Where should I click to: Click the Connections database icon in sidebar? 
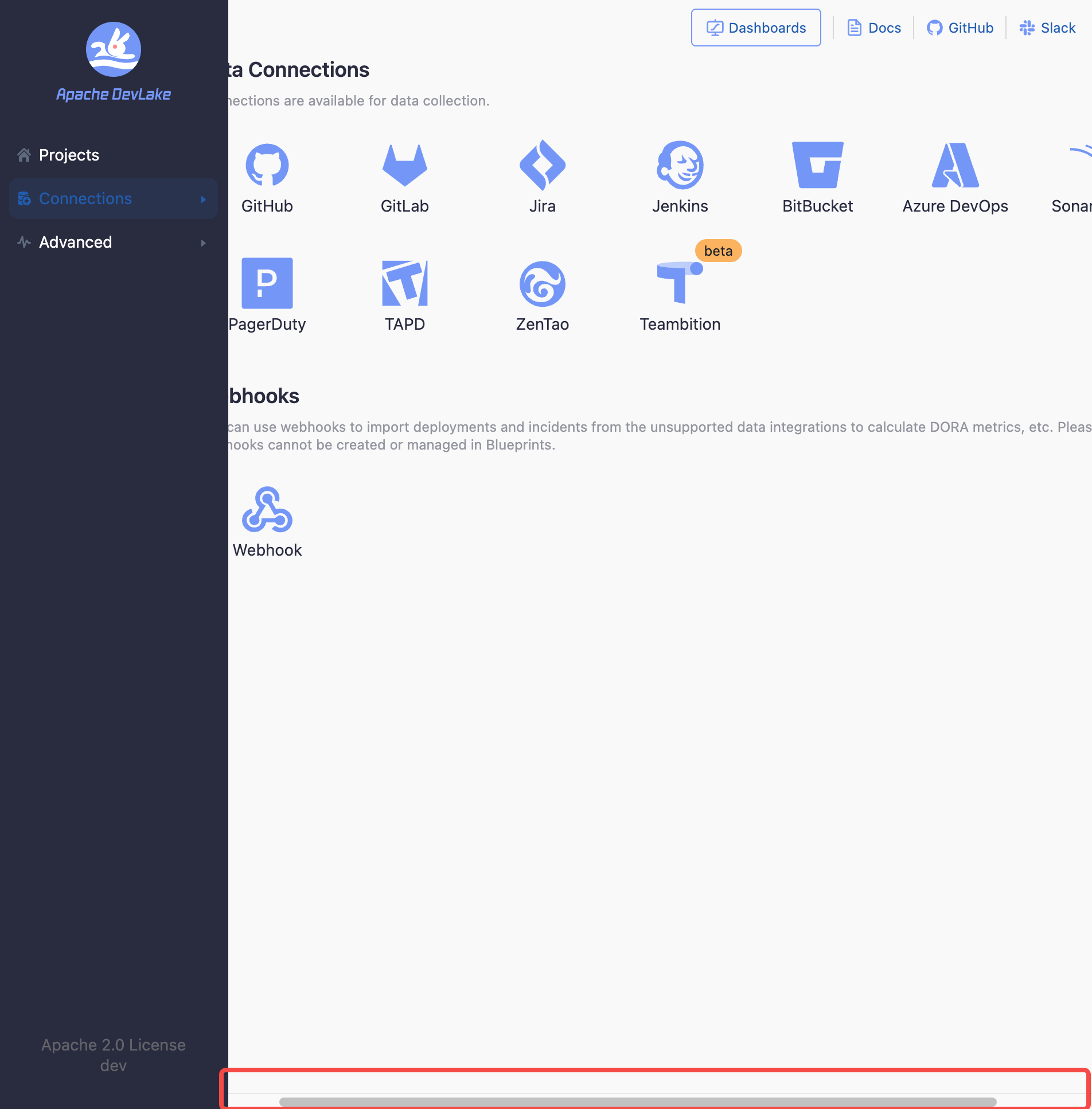(24, 198)
